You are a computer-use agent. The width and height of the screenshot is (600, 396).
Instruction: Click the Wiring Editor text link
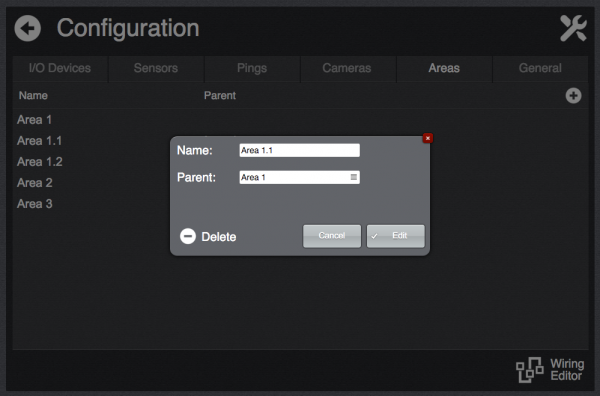567,370
